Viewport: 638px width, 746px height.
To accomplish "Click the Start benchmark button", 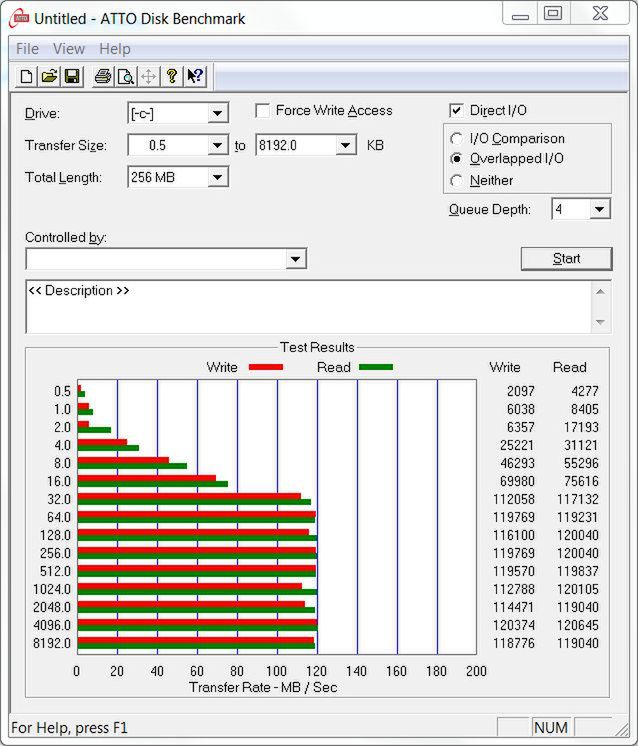I will click(566, 258).
